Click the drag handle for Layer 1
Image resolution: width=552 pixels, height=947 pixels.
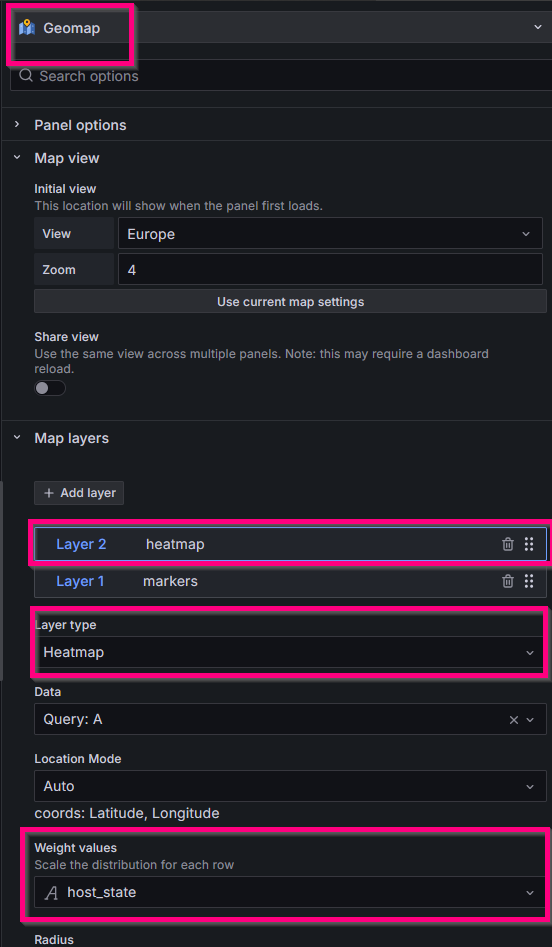pos(529,581)
